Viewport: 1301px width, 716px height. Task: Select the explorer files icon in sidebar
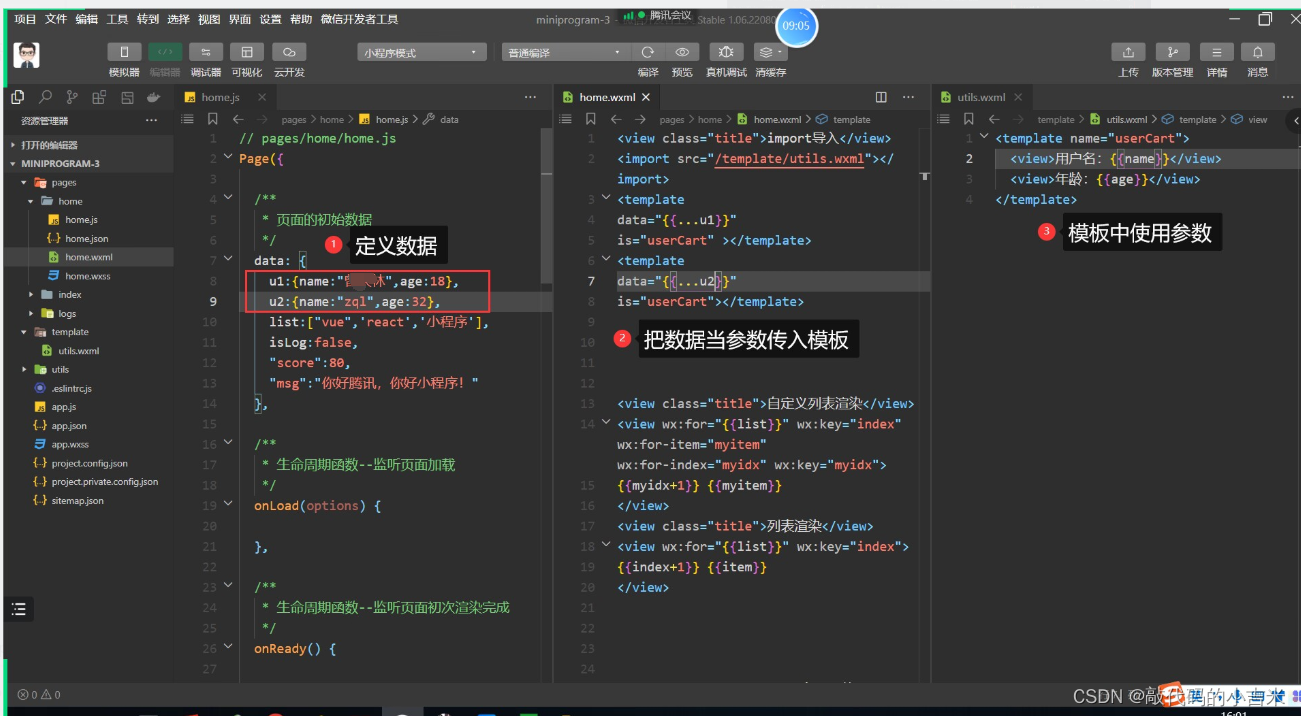(18, 97)
